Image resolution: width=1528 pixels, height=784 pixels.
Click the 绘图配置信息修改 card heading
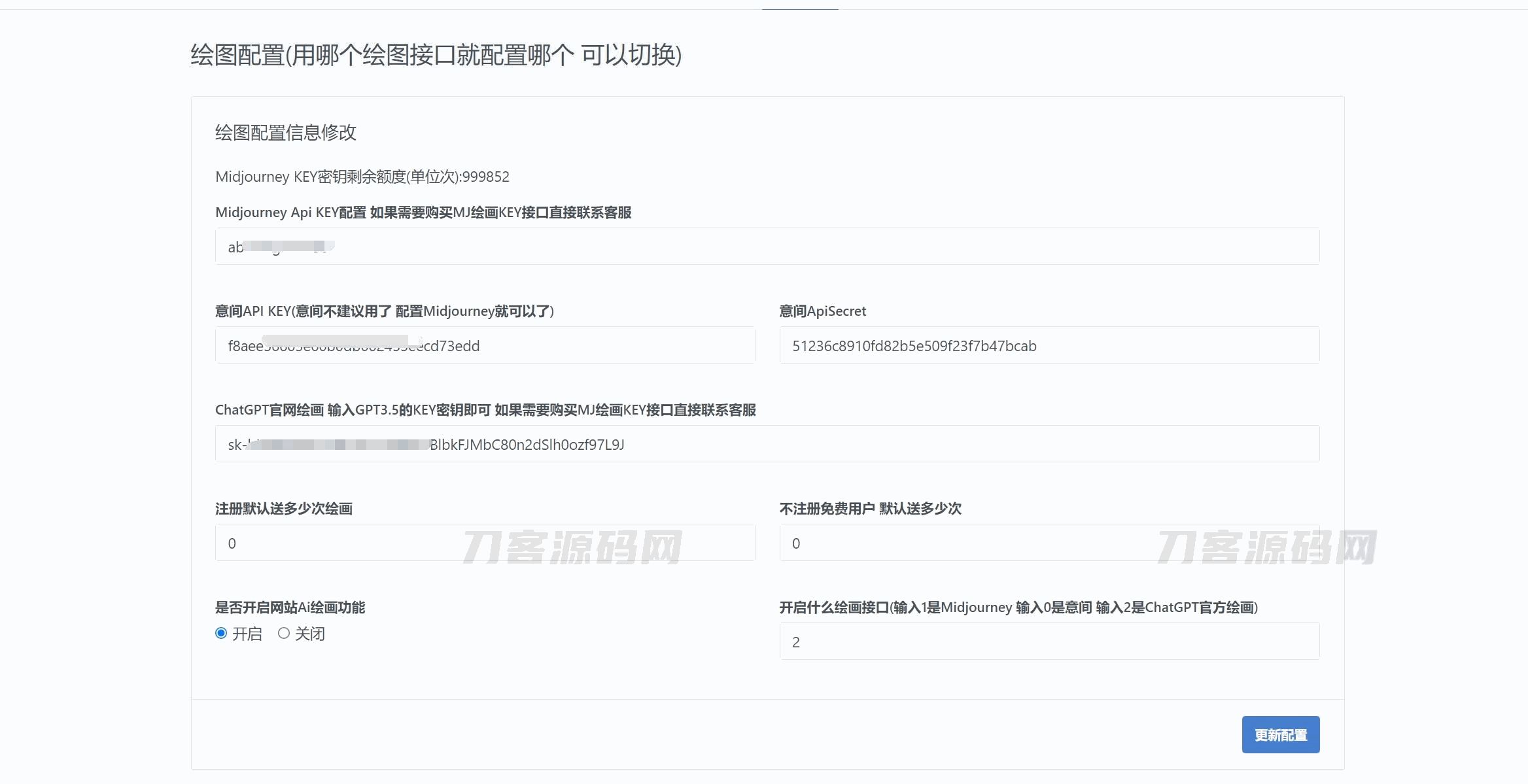(x=285, y=133)
